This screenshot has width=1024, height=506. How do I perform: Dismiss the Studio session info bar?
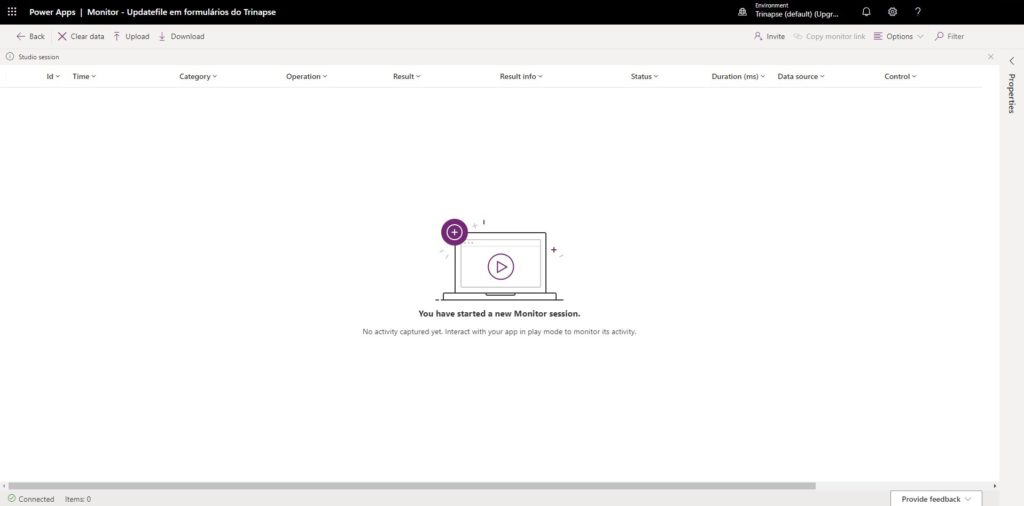991,57
